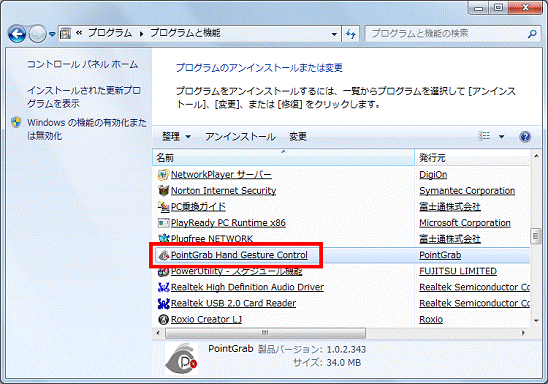Click the control panel icon in address bar

click(x=65, y=34)
